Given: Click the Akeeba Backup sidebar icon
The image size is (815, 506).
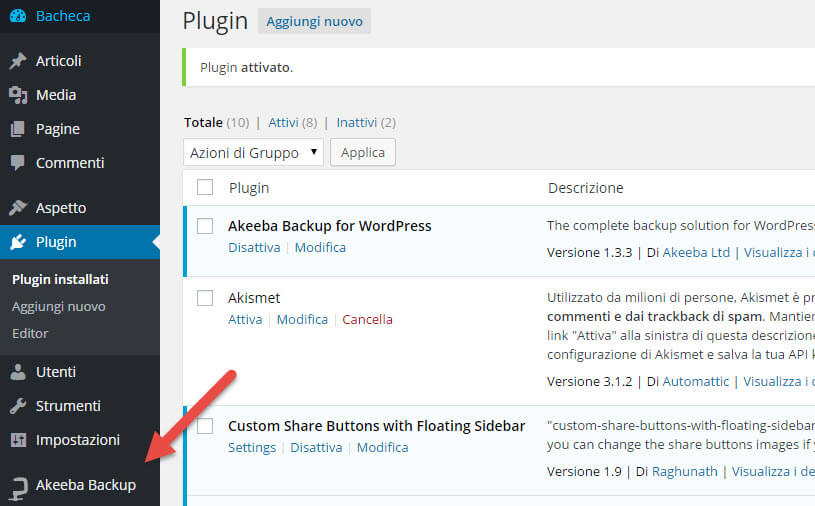Looking at the screenshot, I should 18,488.
